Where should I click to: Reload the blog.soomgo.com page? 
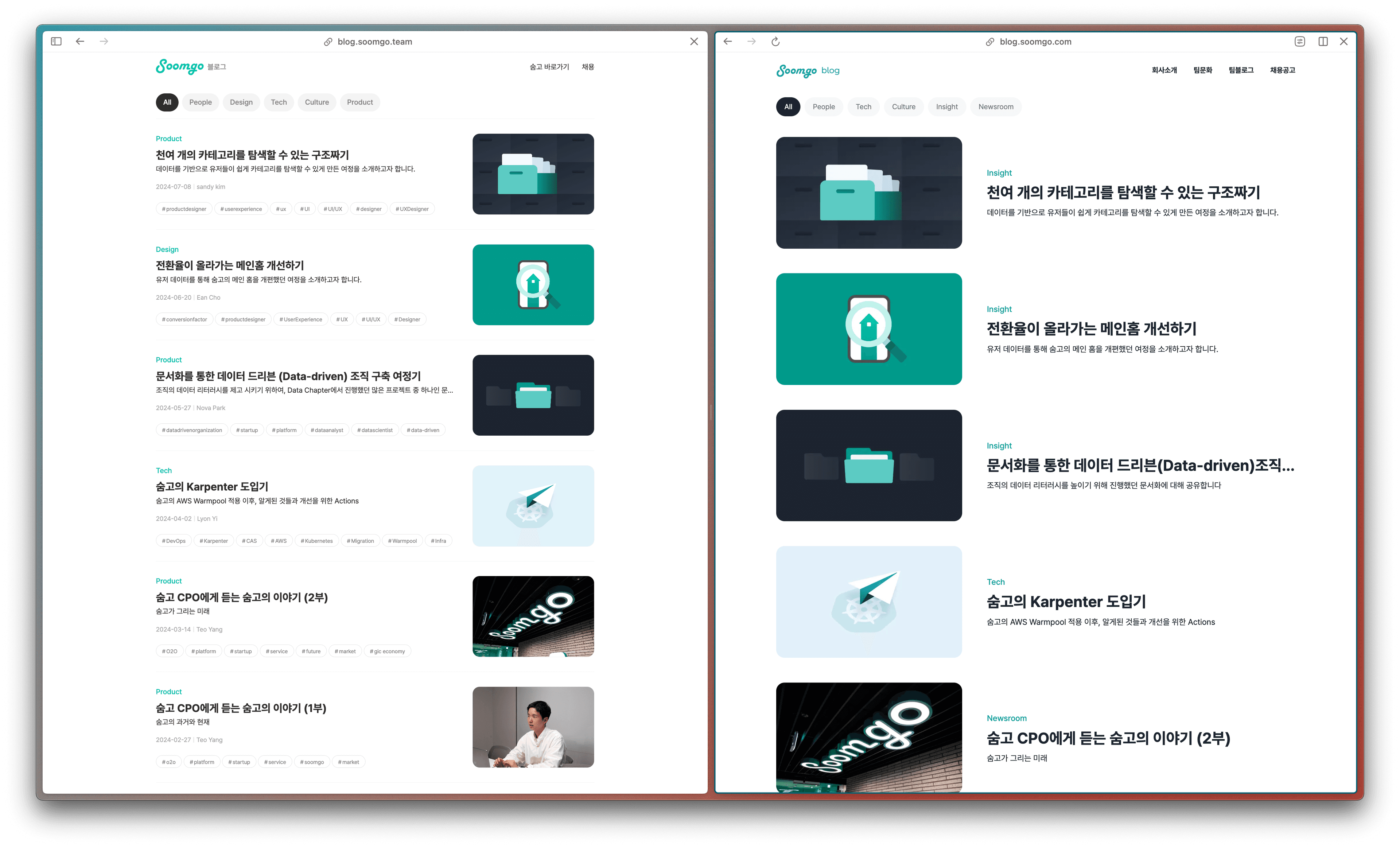(x=775, y=42)
